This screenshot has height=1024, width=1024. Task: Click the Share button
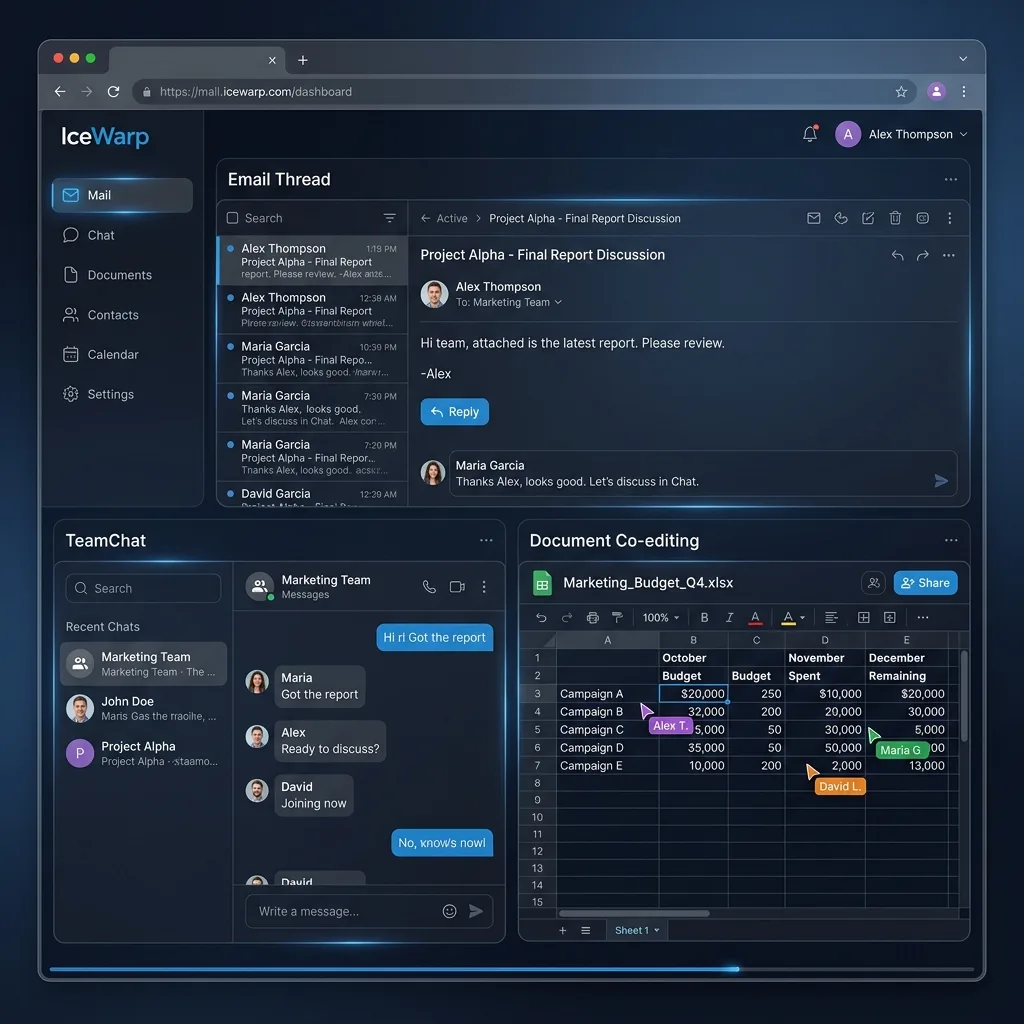[x=925, y=583]
